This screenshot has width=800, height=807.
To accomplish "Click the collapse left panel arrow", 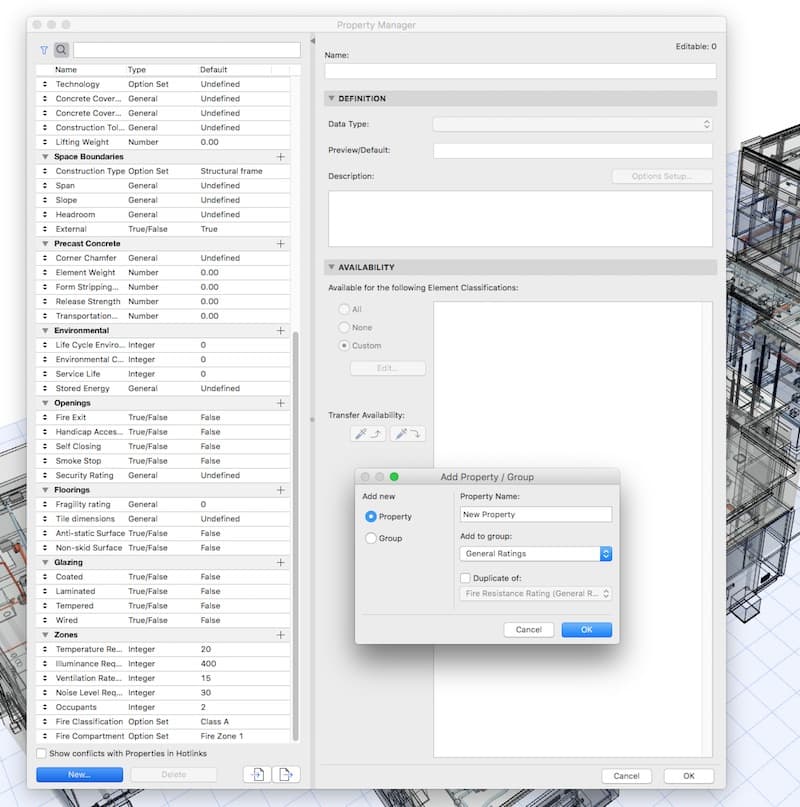I will (x=312, y=40).
